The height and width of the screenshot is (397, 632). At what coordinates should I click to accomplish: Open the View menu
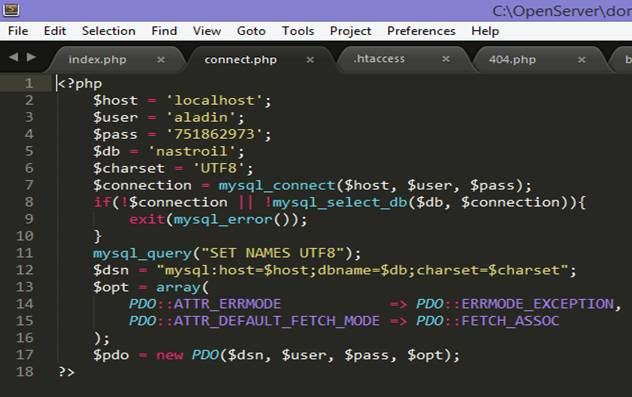click(206, 31)
